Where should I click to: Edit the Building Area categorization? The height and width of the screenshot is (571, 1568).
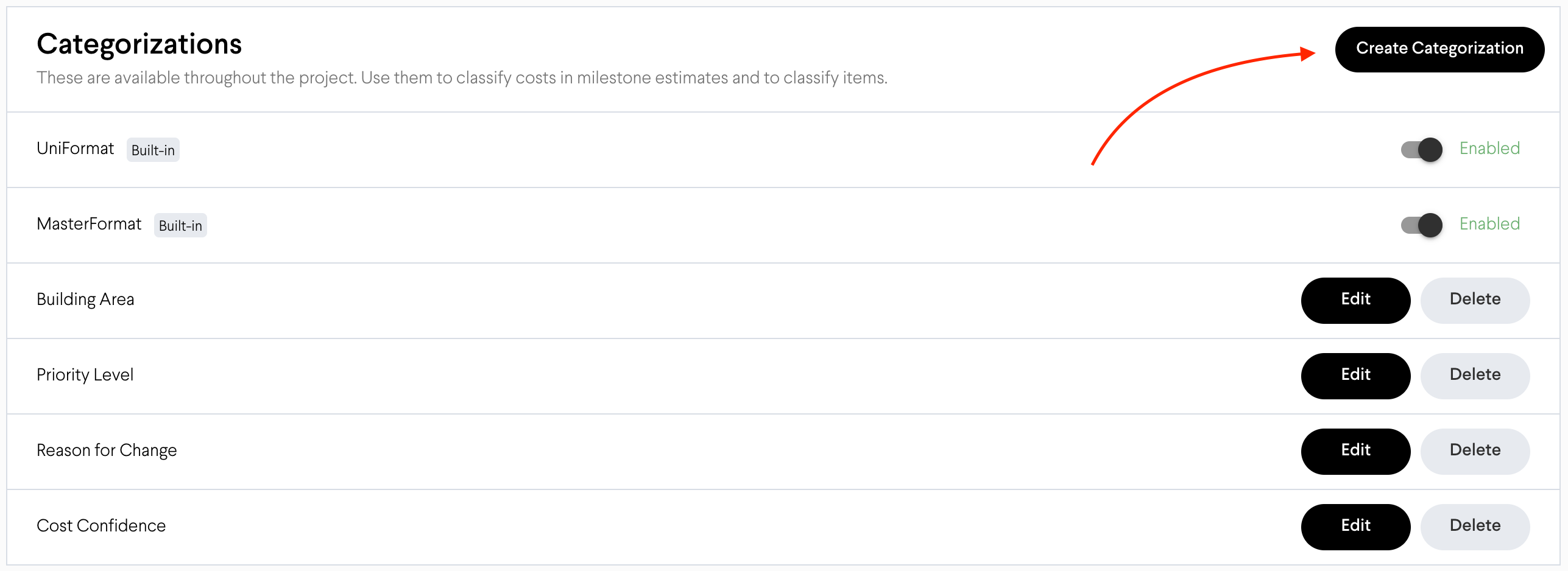coord(1355,300)
